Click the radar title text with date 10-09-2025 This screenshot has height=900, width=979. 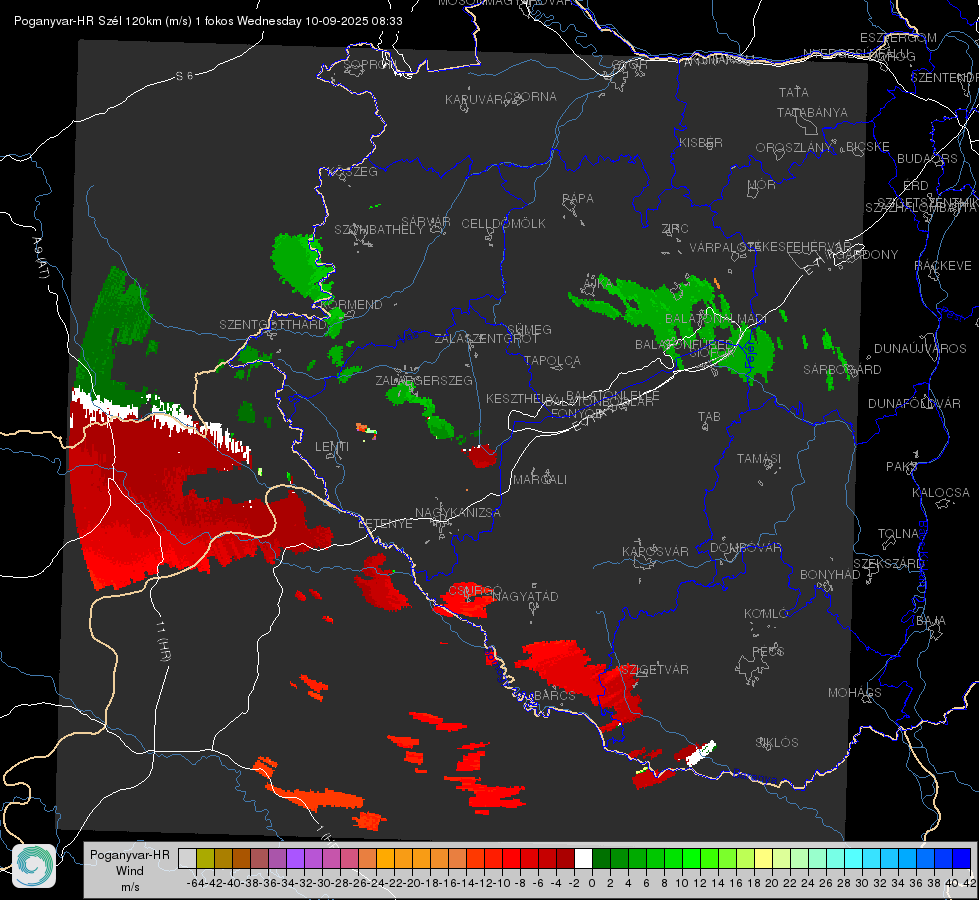tap(208, 21)
